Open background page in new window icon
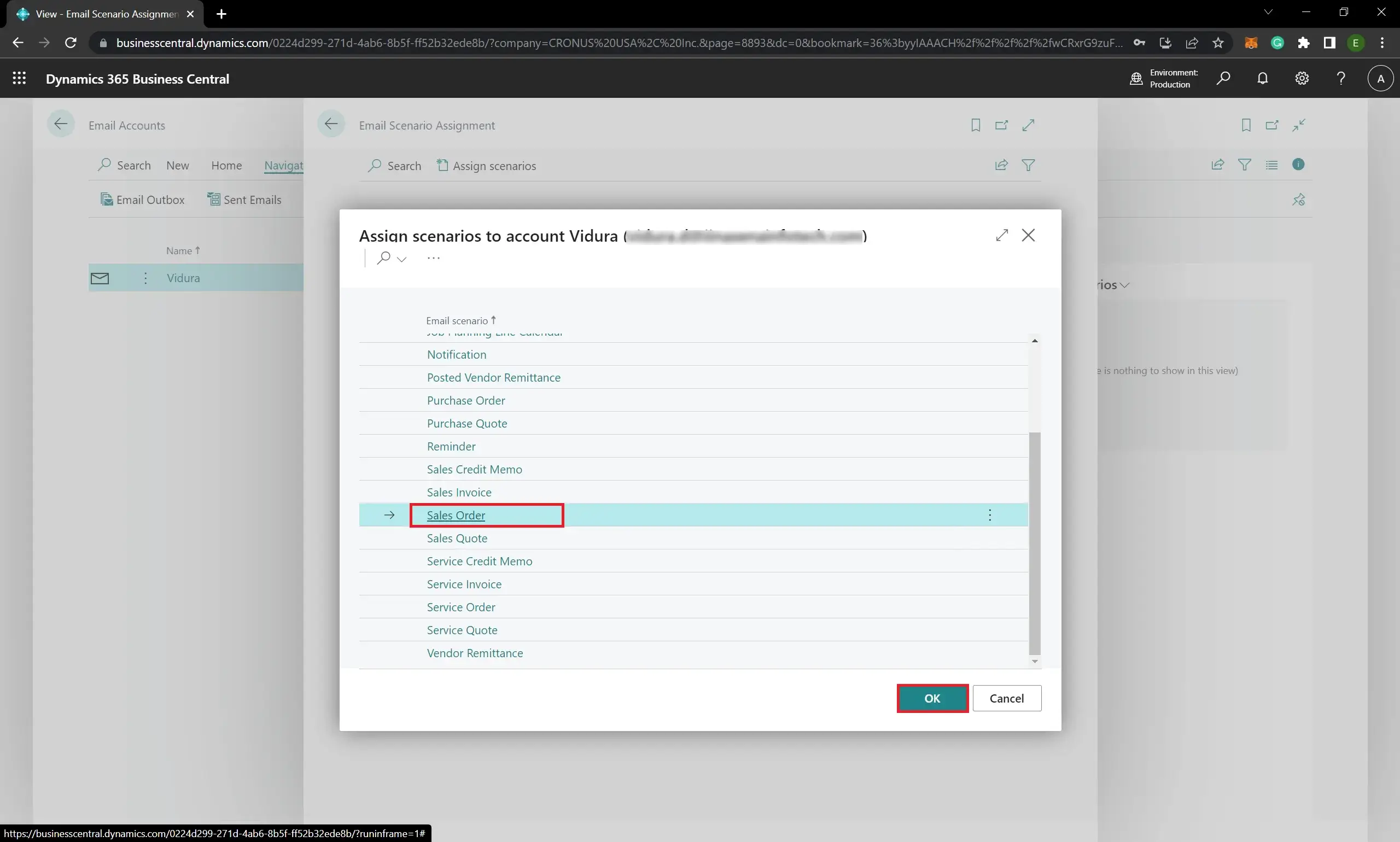This screenshot has height=842, width=1400. coord(1271,125)
